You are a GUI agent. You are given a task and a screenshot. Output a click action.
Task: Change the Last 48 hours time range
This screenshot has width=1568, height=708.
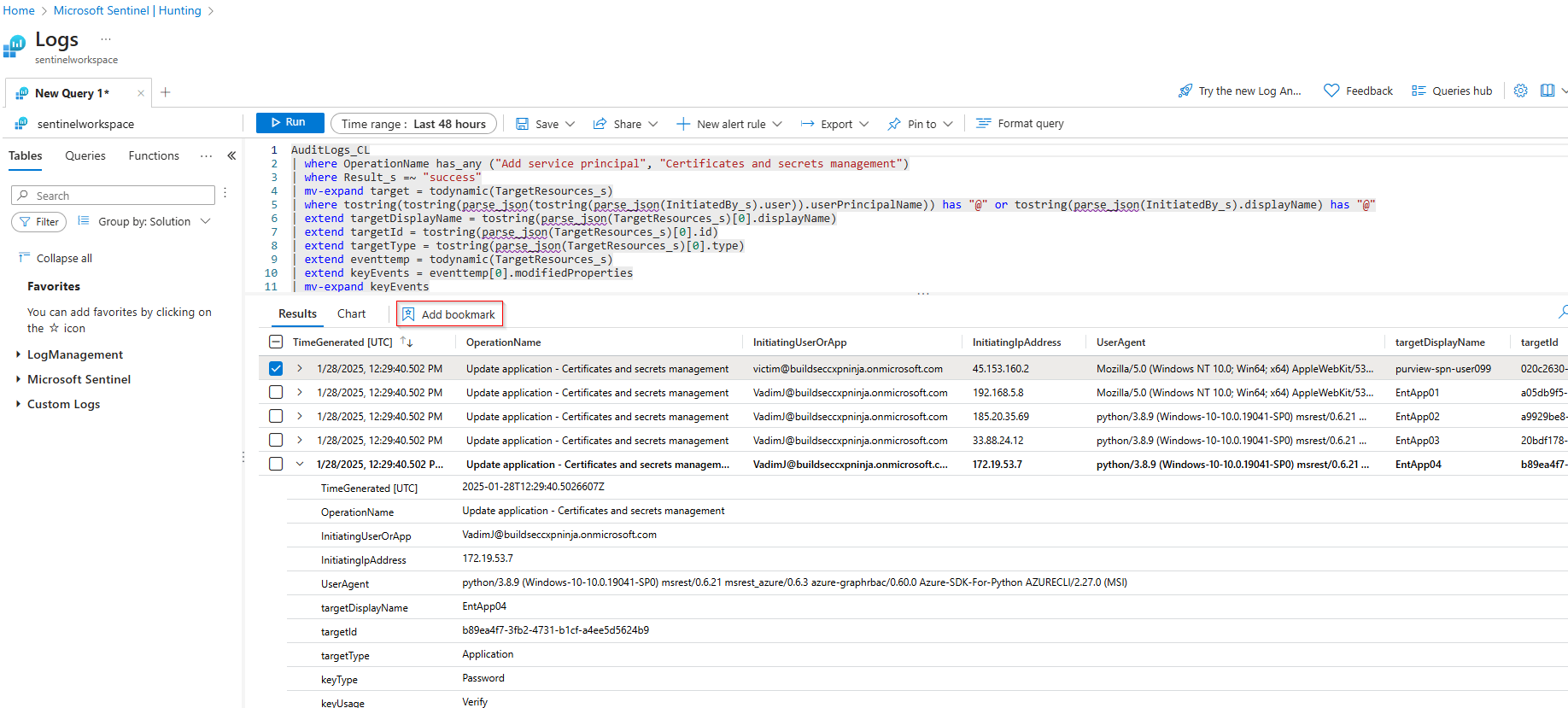(413, 124)
